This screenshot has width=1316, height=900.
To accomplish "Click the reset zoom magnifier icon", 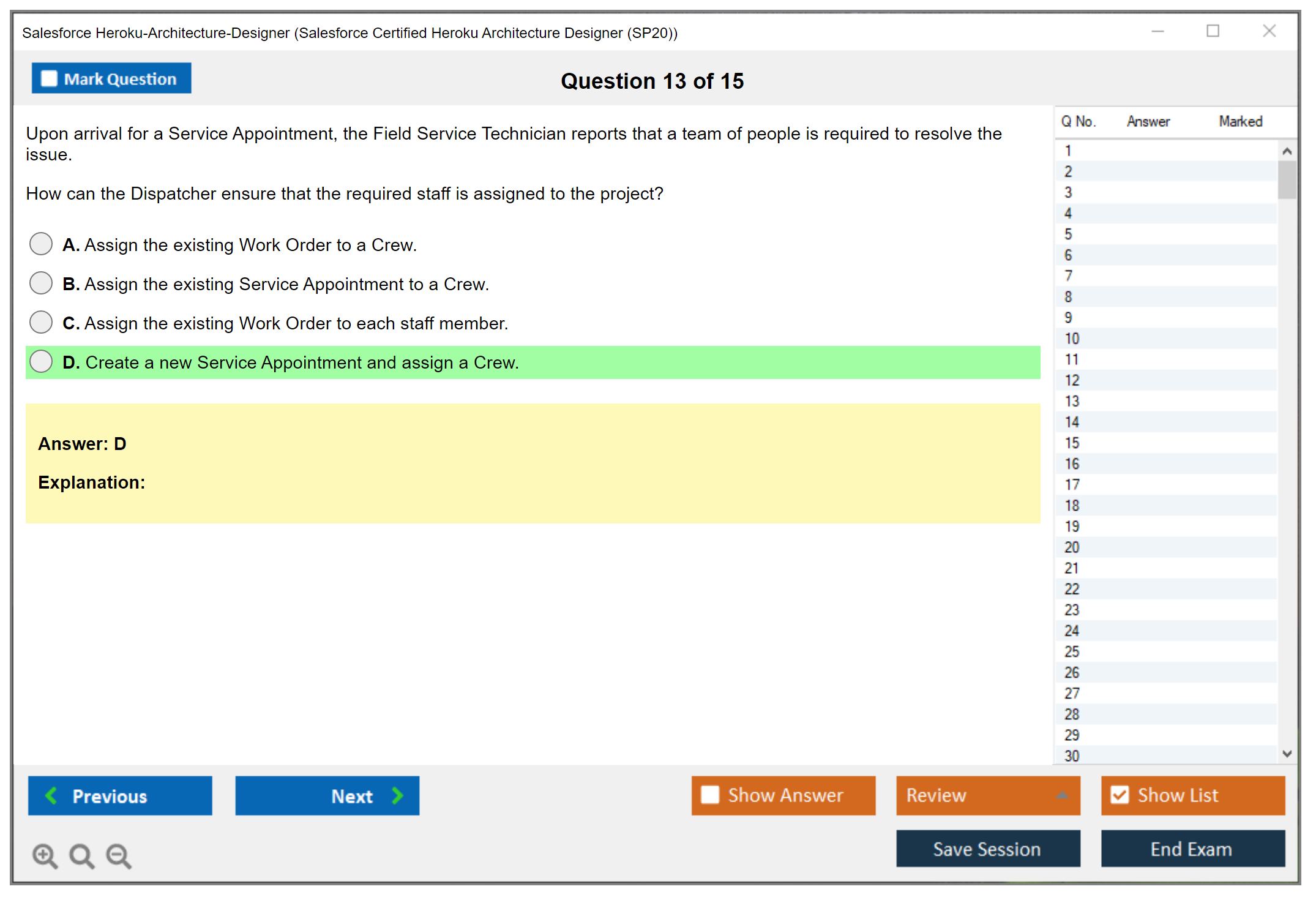I will click(x=81, y=855).
